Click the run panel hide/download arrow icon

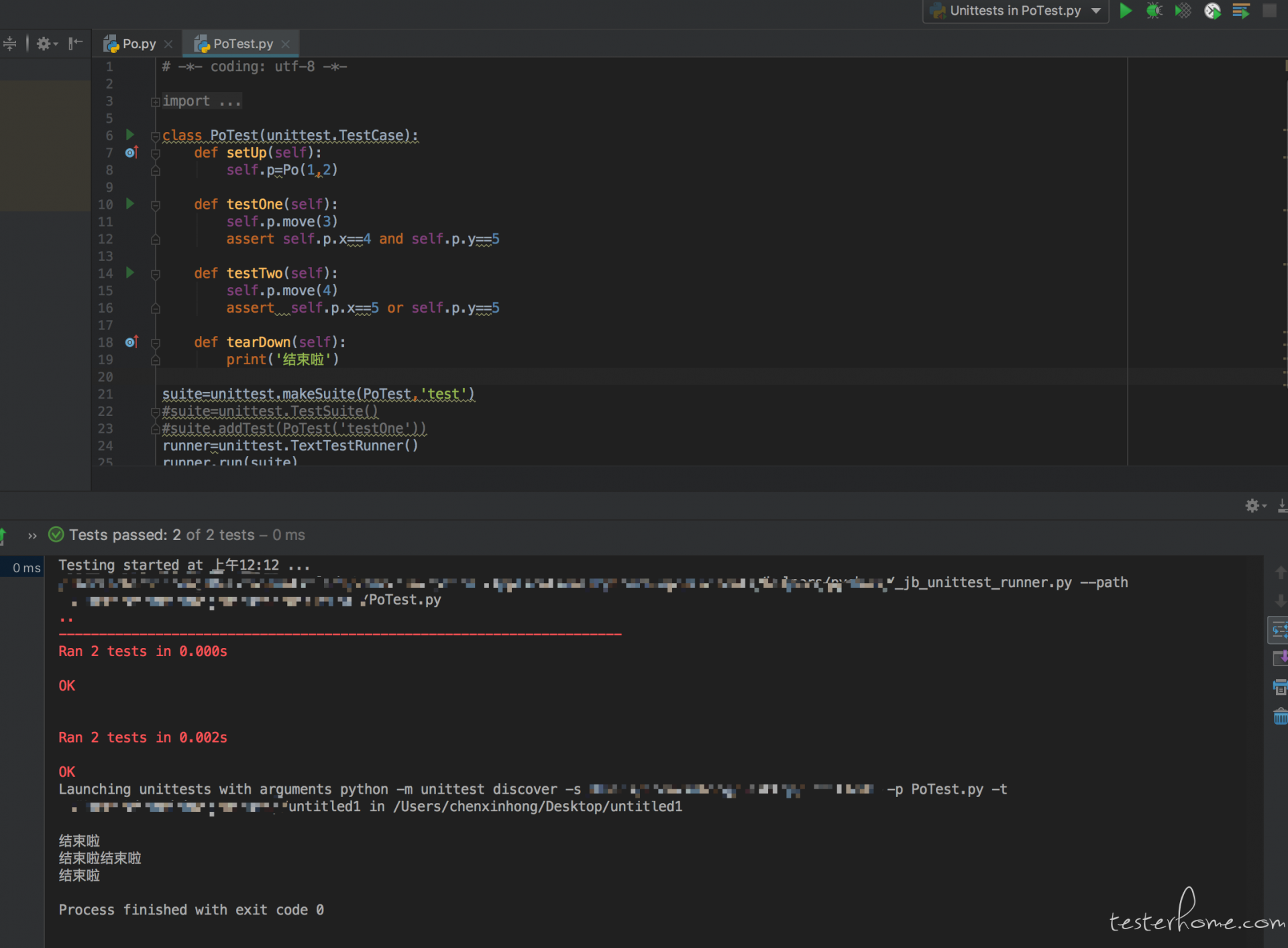pos(1282,506)
